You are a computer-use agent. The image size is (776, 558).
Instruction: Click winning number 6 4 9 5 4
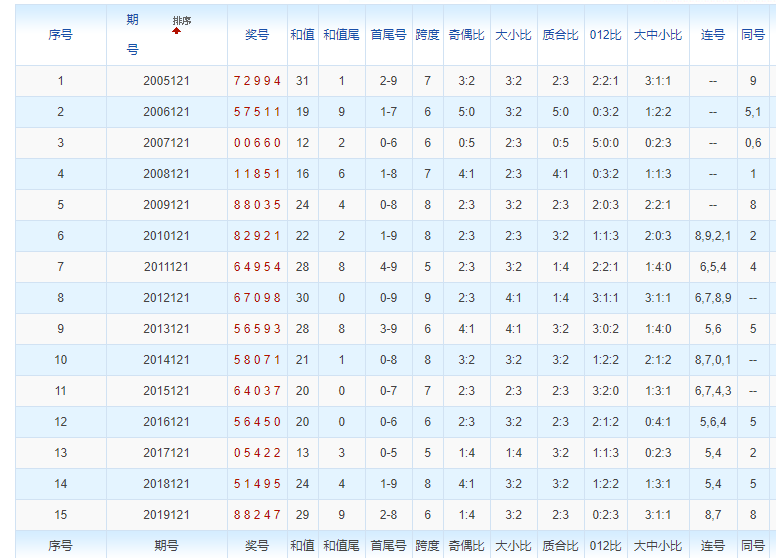[x=257, y=267]
